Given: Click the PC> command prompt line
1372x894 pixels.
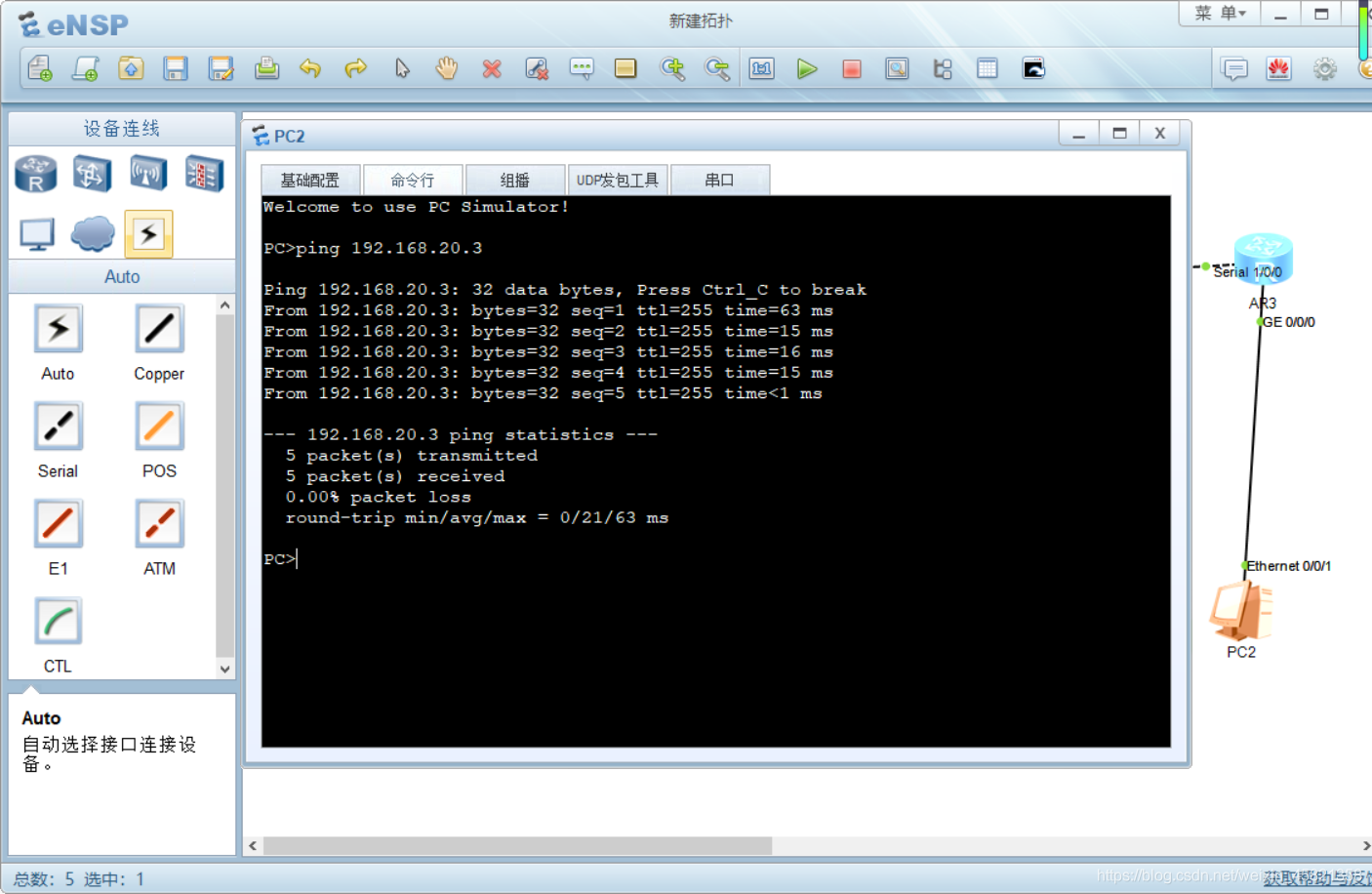Looking at the screenshot, I should pos(280,559).
